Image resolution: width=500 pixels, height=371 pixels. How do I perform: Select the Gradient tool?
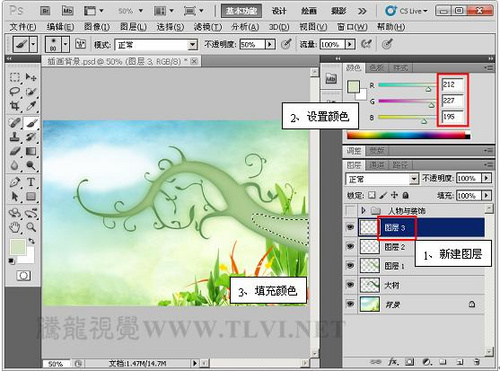(x=31, y=151)
